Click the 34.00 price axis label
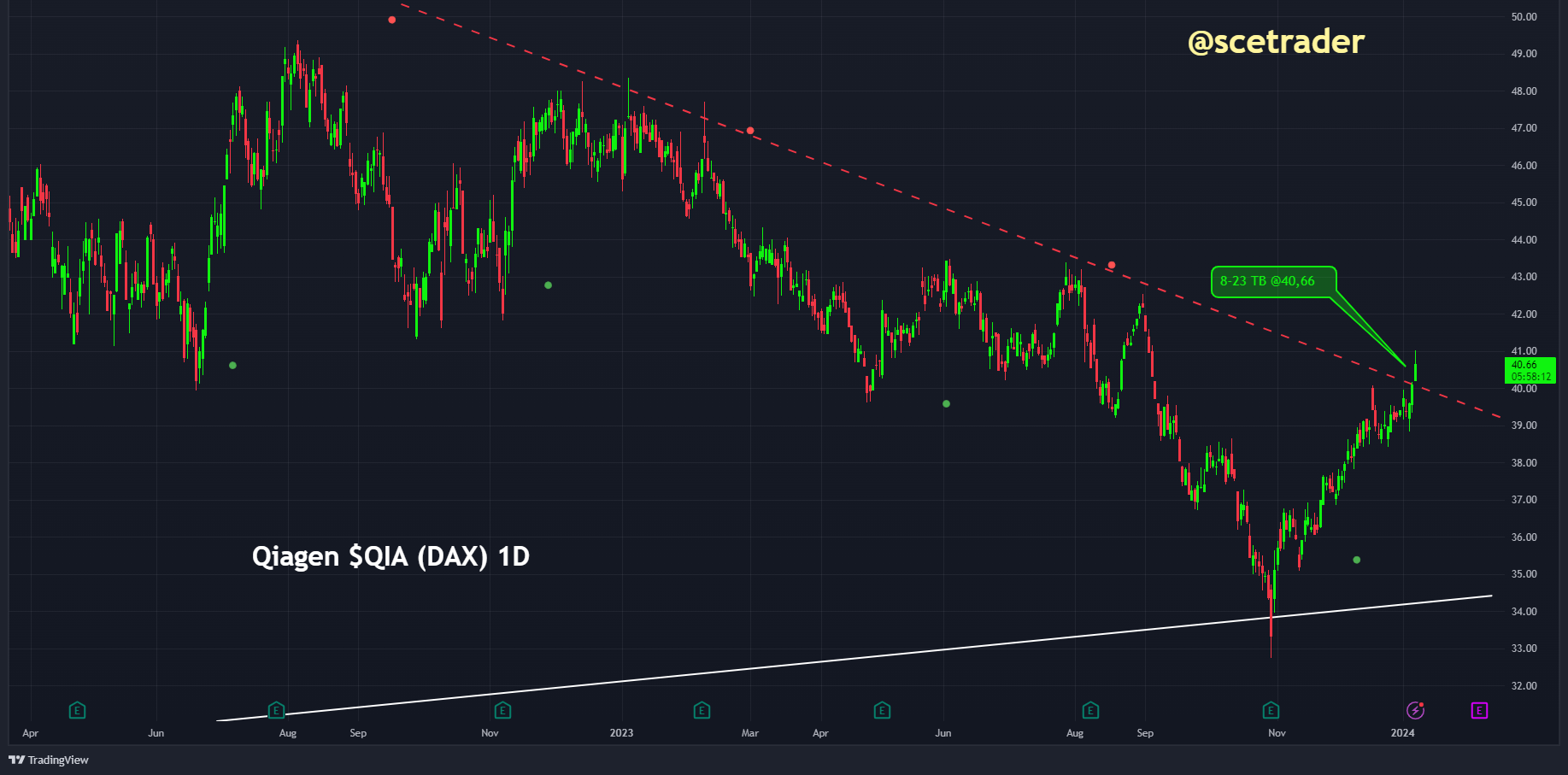The height and width of the screenshot is (775, 1568). pos(1524,612)
